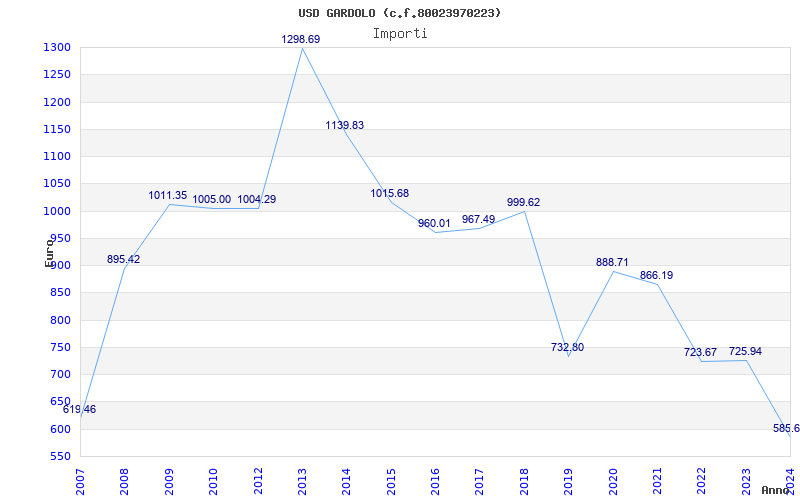This screenshot has width=800, height=500.
Task: Select the peak data label 1298.69
Action: 301,39
